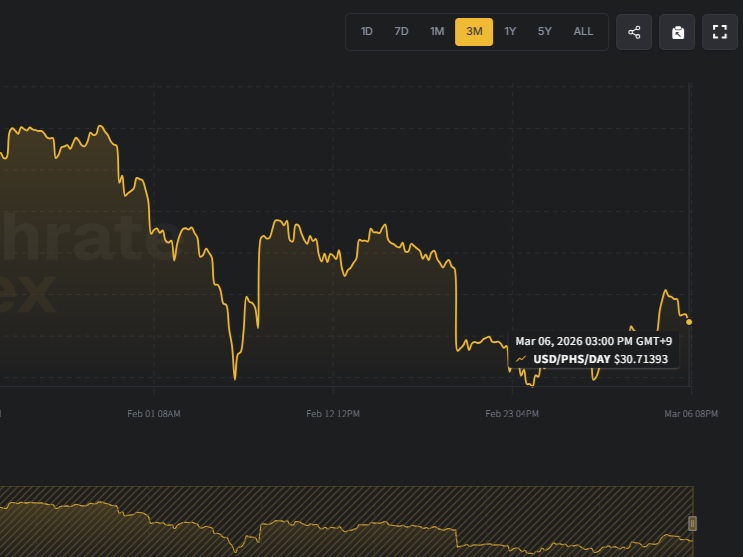The width and height of the screenshot is (743, 557).
Task: Click the chart line's lowest dip in early February
Action: coord(236,379)
